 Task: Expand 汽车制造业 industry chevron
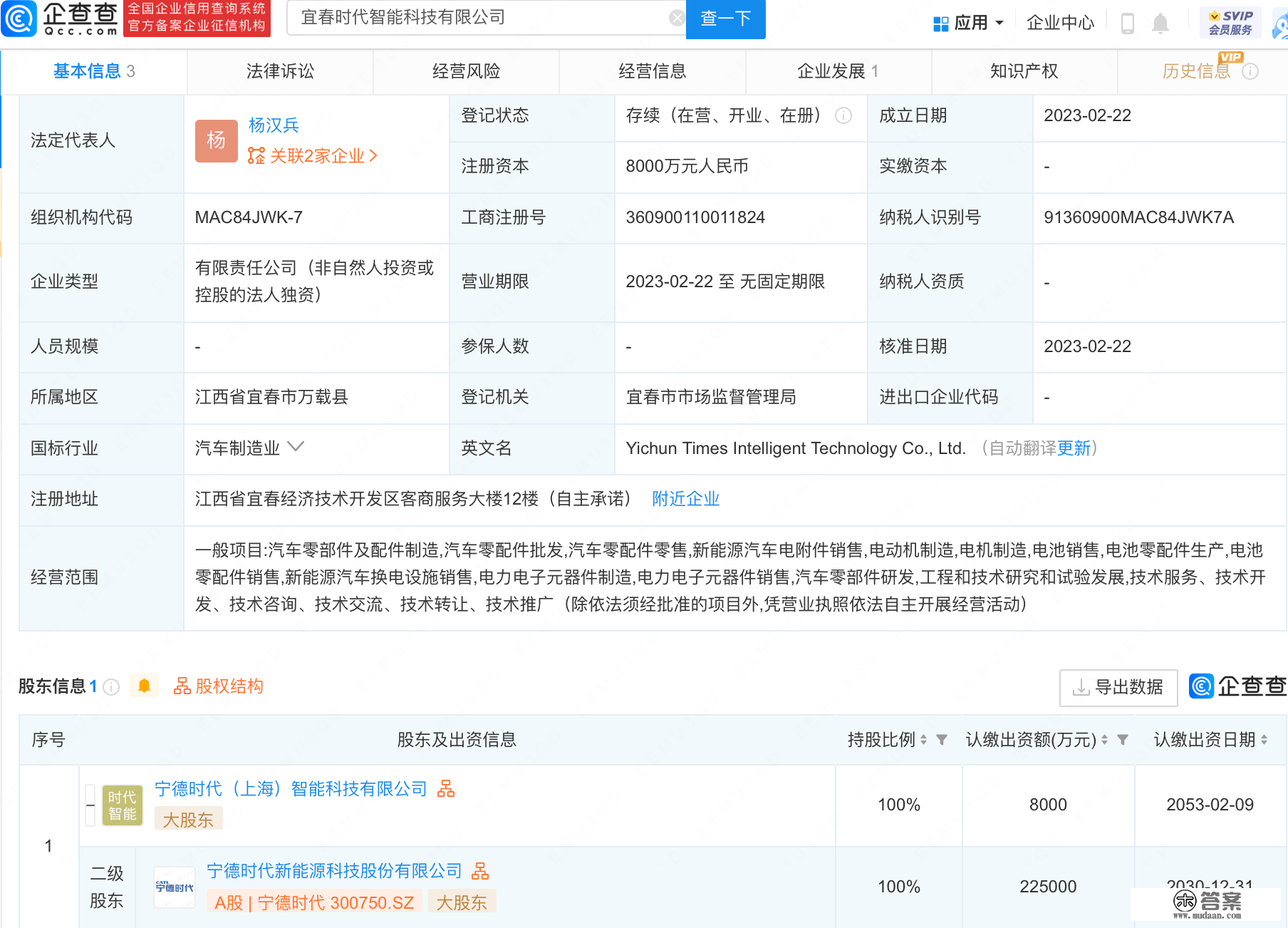click(296, 447)
